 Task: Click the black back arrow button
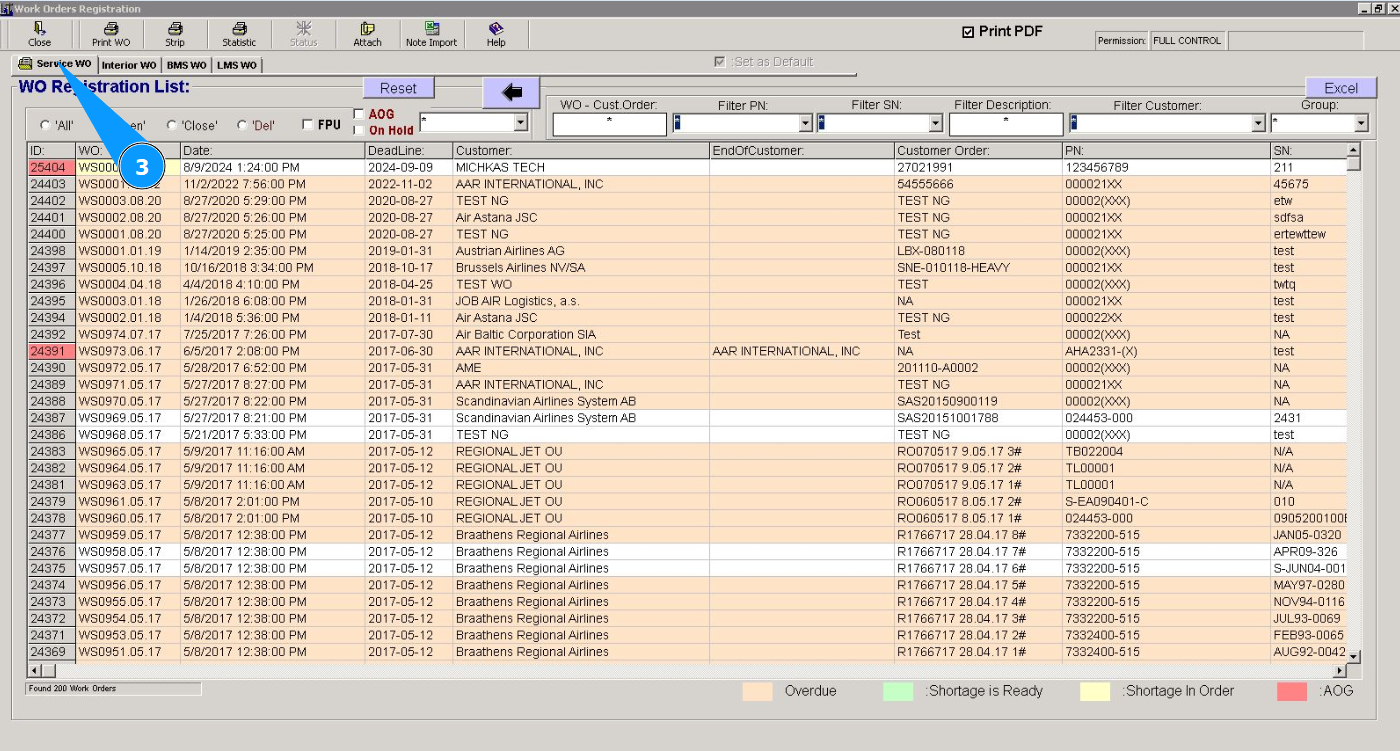tap(511, 93)
